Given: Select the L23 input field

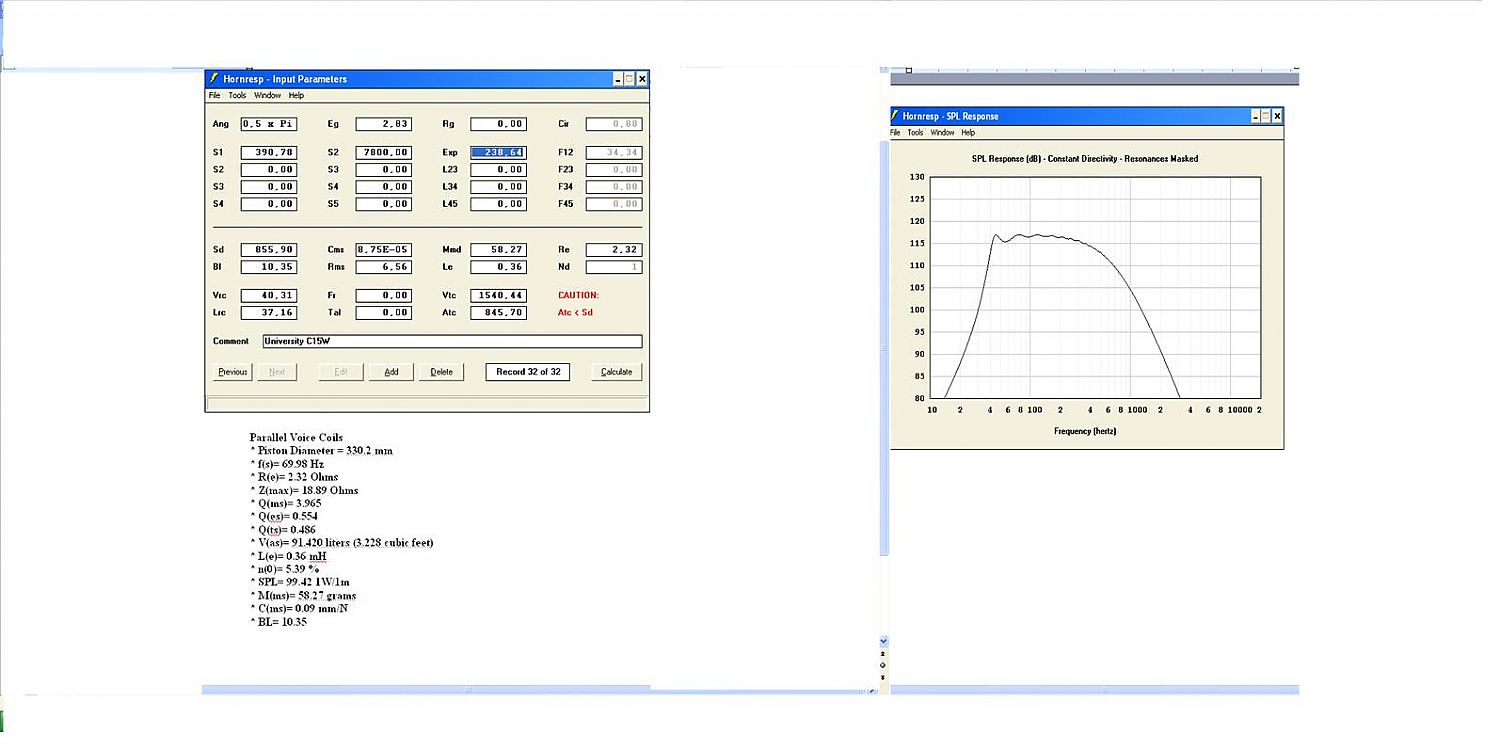Looking at the screenshot, I should 498,170.
